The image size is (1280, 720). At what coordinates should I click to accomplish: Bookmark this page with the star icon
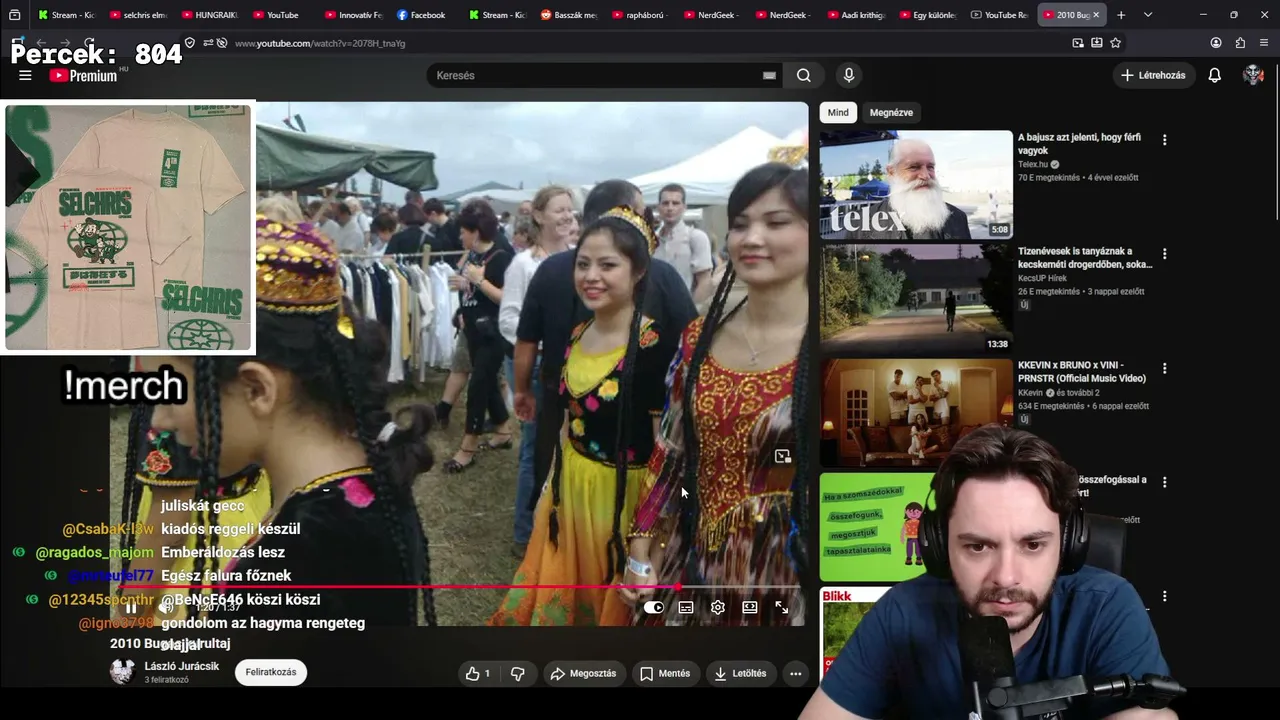coord(1115,43)
